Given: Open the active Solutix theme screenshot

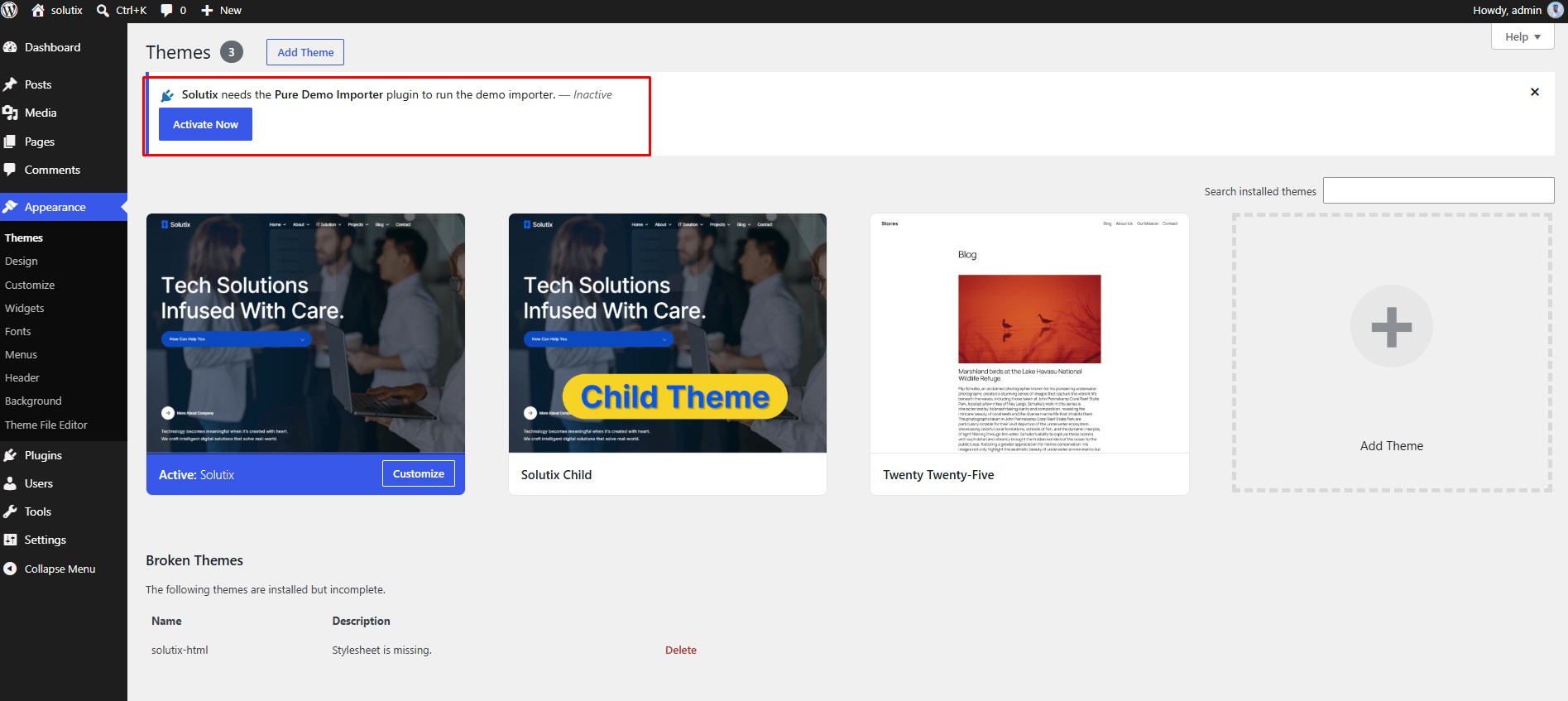Looking at the screenshot, I should (x=305, y=333).
